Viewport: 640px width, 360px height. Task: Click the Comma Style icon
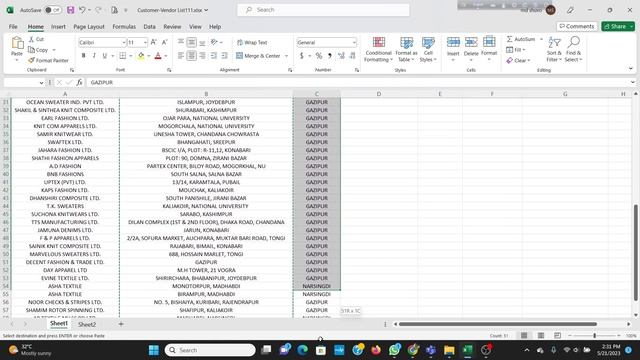[x=329, y=56]
